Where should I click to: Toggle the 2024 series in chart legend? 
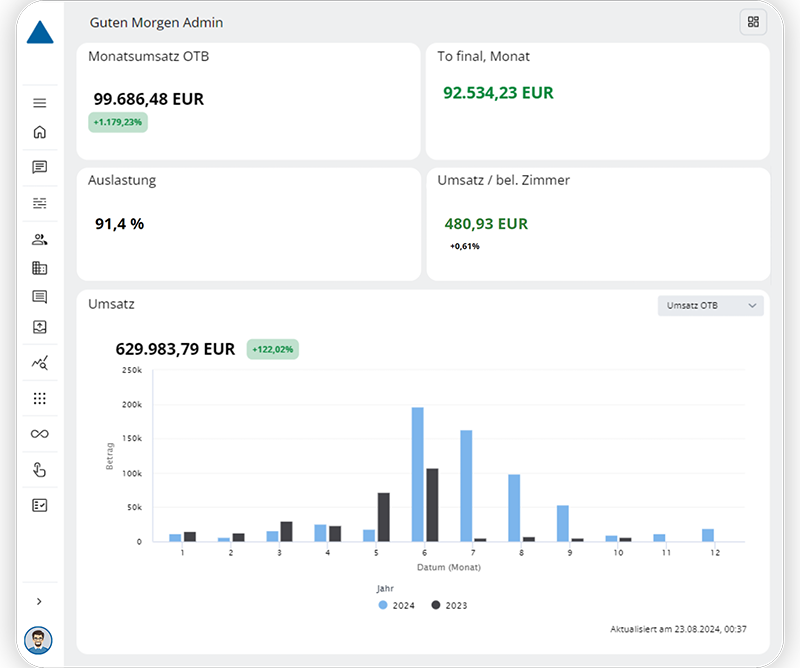pyautogui.click(x=399, y=605)
